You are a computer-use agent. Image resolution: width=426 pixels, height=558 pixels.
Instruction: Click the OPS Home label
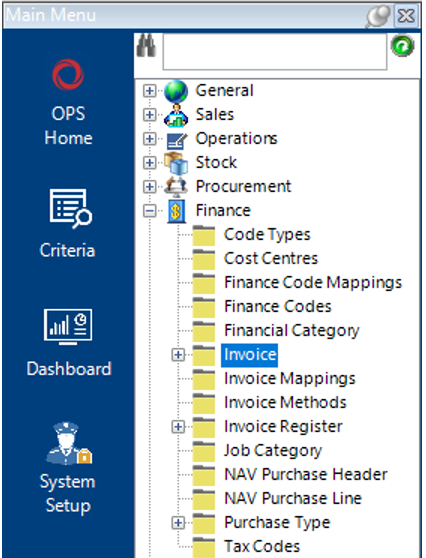coord(68,126)
